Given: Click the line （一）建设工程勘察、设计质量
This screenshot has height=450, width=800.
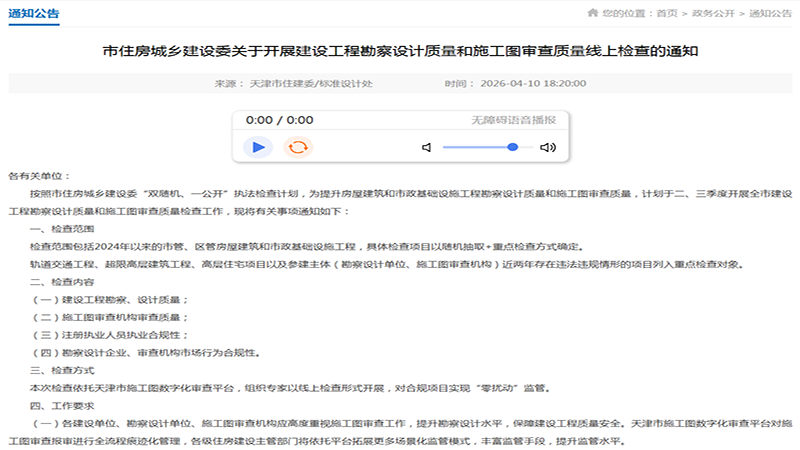Looking at the screenshot, I should (x=110, y=300).
